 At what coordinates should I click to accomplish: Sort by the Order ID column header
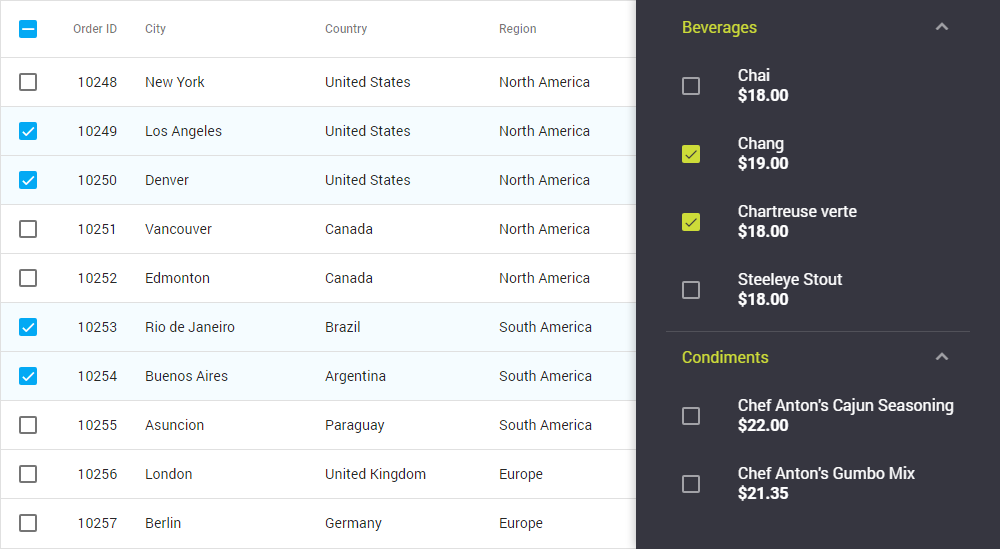(x=95, y=29)
